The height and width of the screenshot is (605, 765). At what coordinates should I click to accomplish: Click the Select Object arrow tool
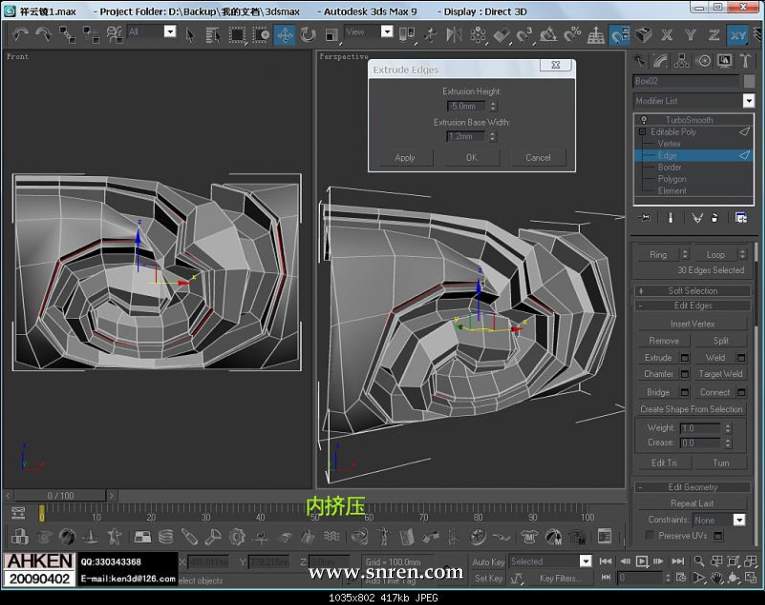192,34
